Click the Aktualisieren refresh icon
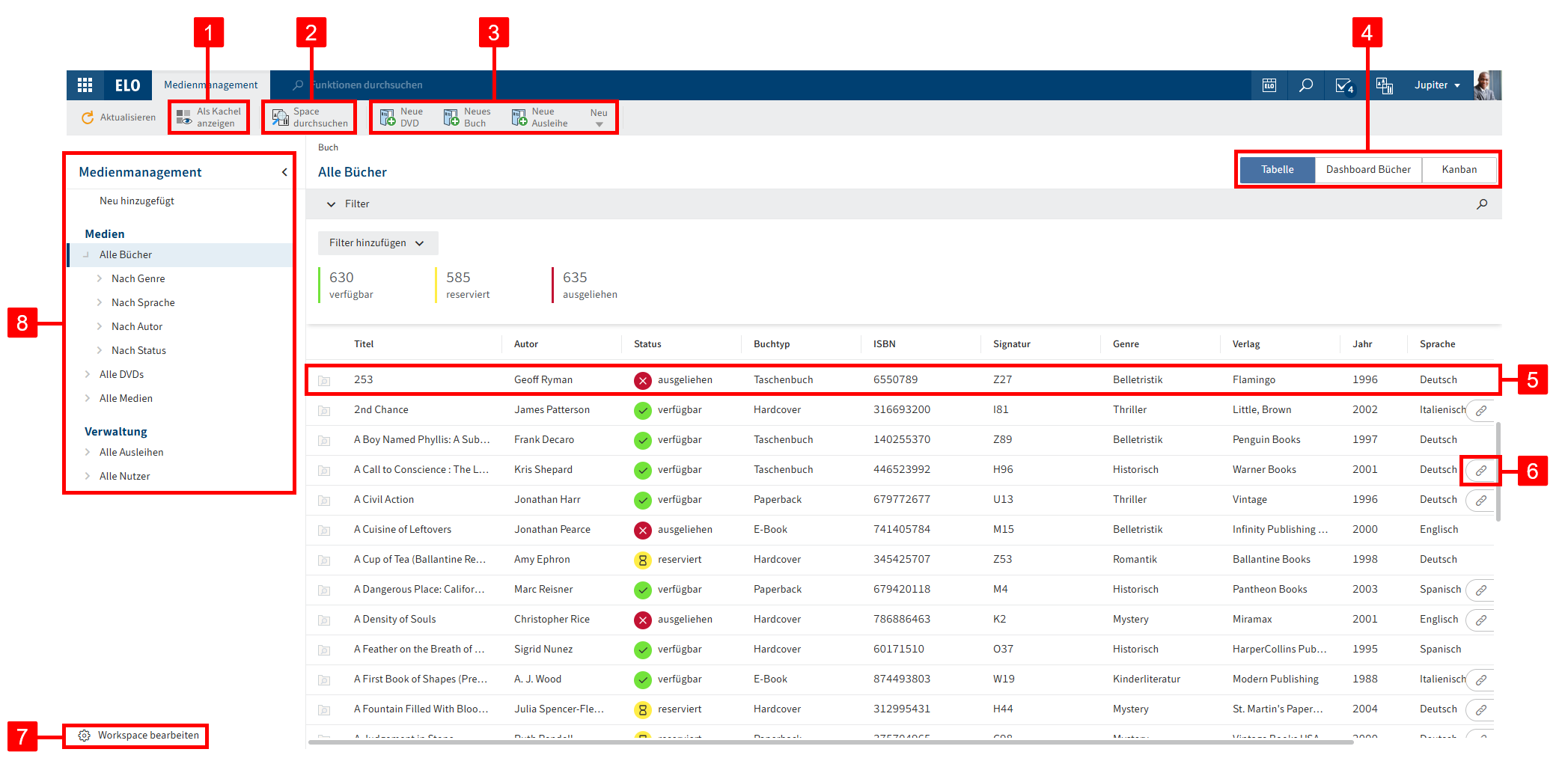Viewport: 1568px width, 767px height. (88, 117)
